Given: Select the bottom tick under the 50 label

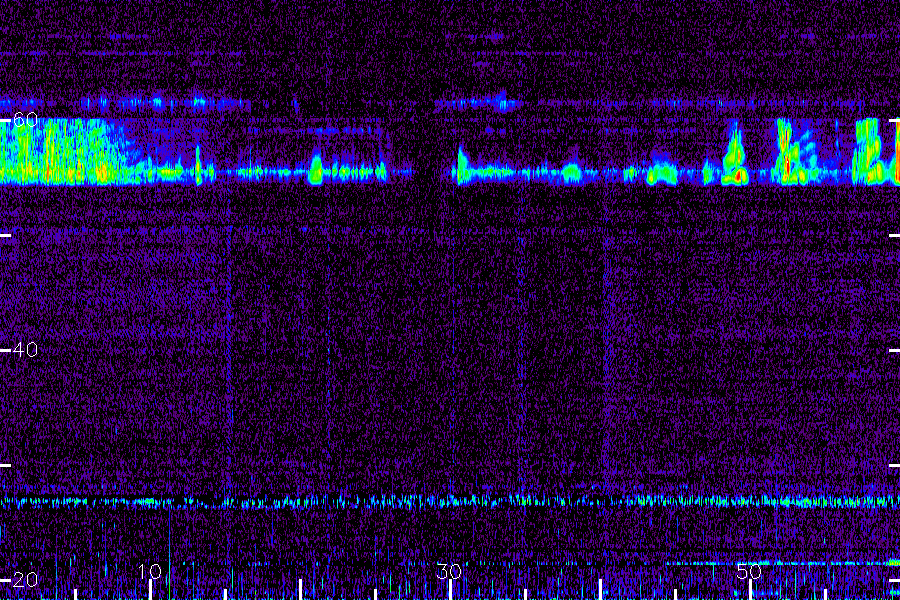Looking at the screenshot, I should 750,590.
